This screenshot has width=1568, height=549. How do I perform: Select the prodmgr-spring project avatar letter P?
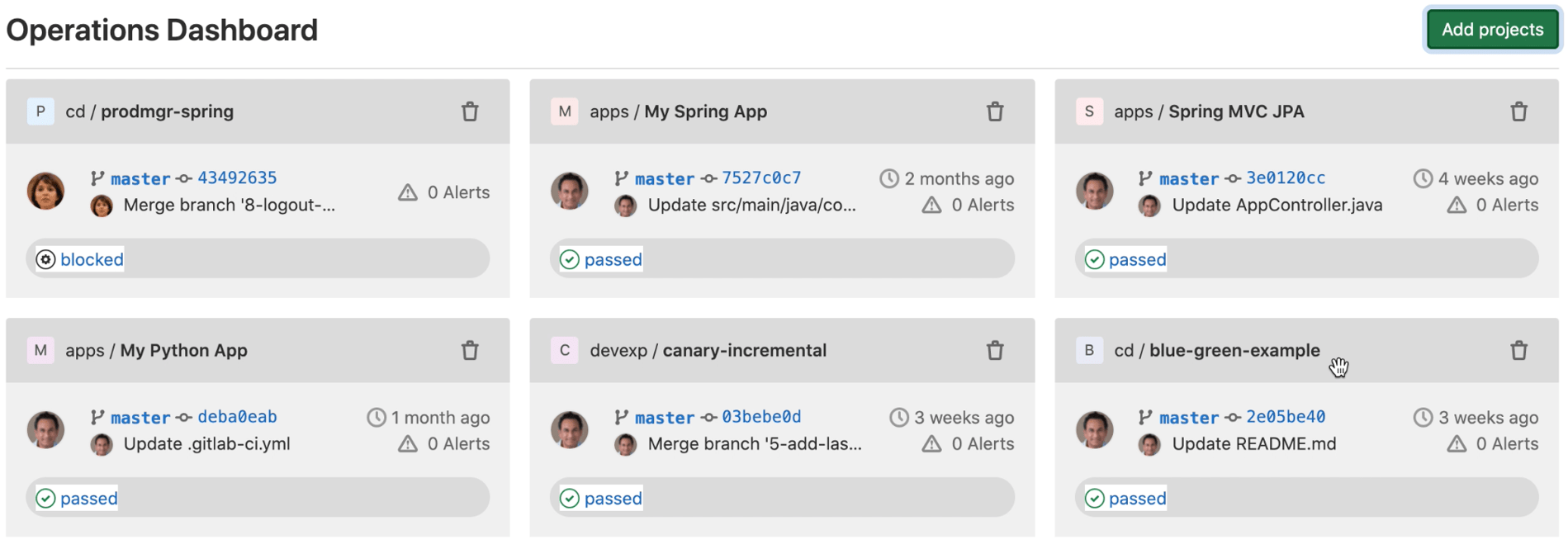[x=40, y=111]
